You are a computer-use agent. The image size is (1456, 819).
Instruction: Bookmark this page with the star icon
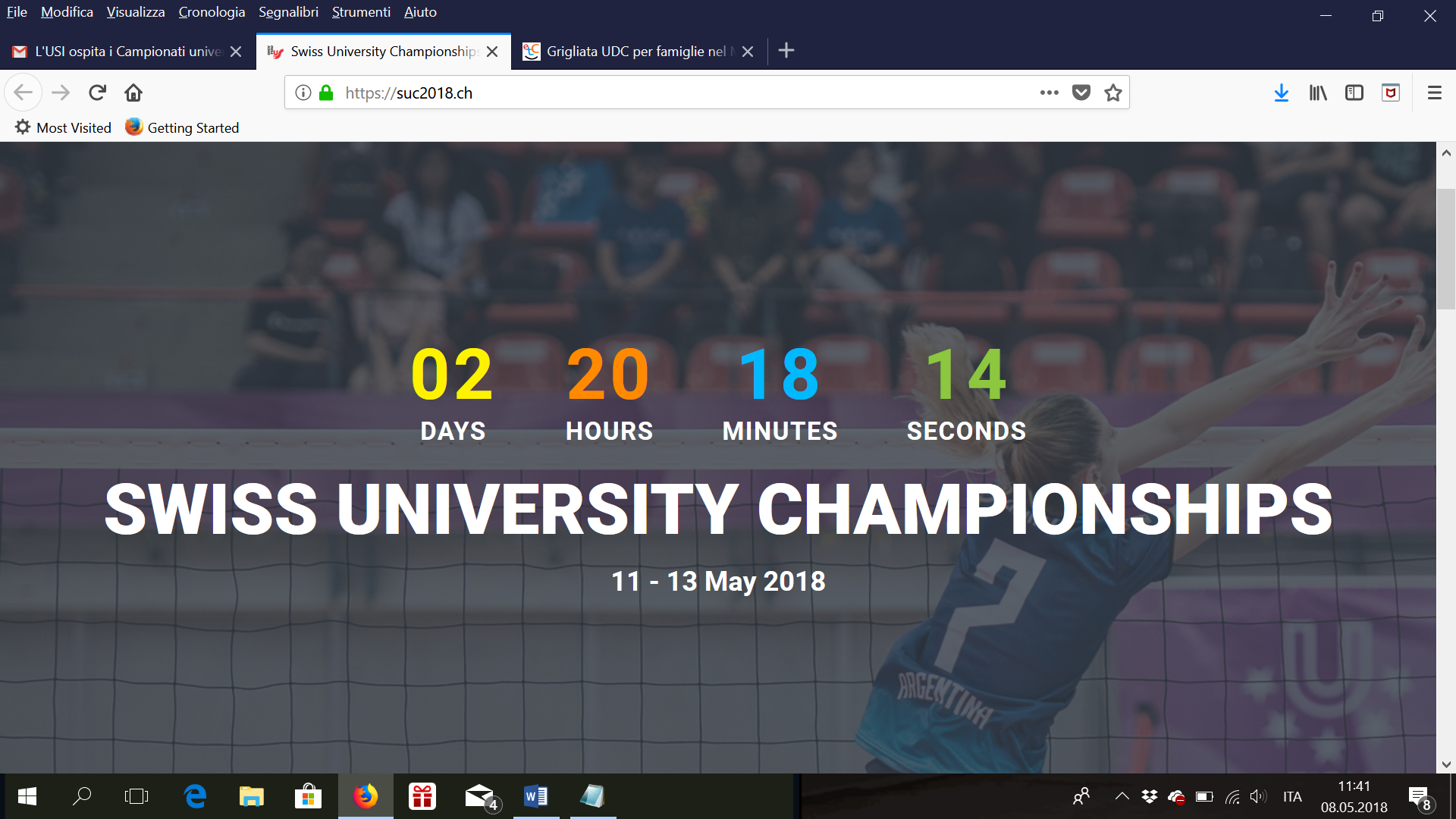[x=1113, y=93]
